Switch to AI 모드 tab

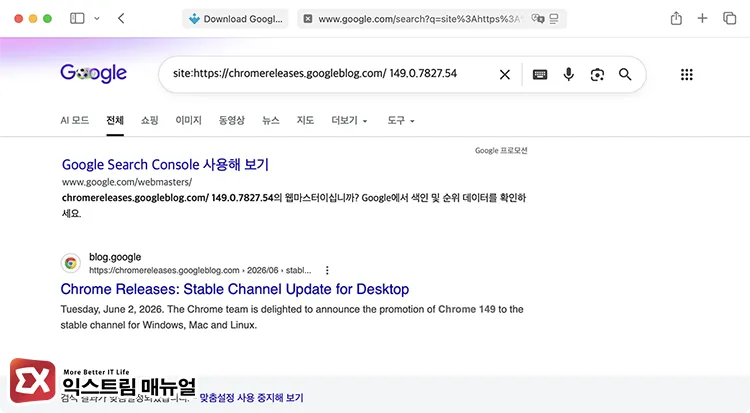pos(75,120)
